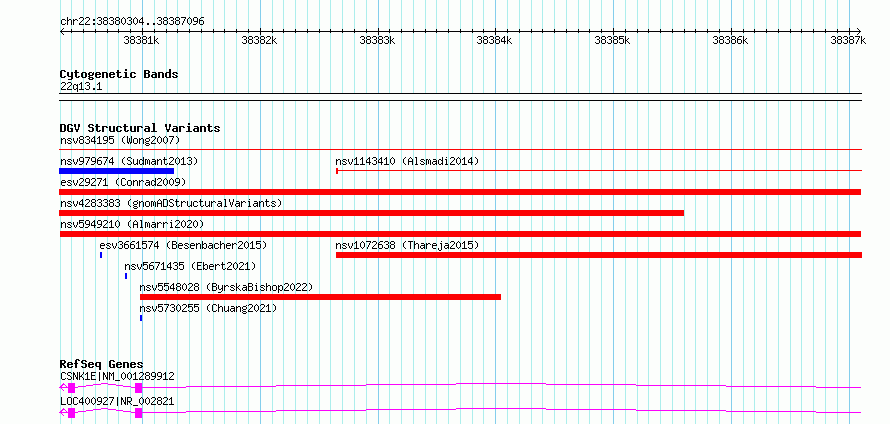Viewport: 890px width, 424px height.
Task: Open nsv5949210 (Almarri2020) label
Action: (132, 224)
